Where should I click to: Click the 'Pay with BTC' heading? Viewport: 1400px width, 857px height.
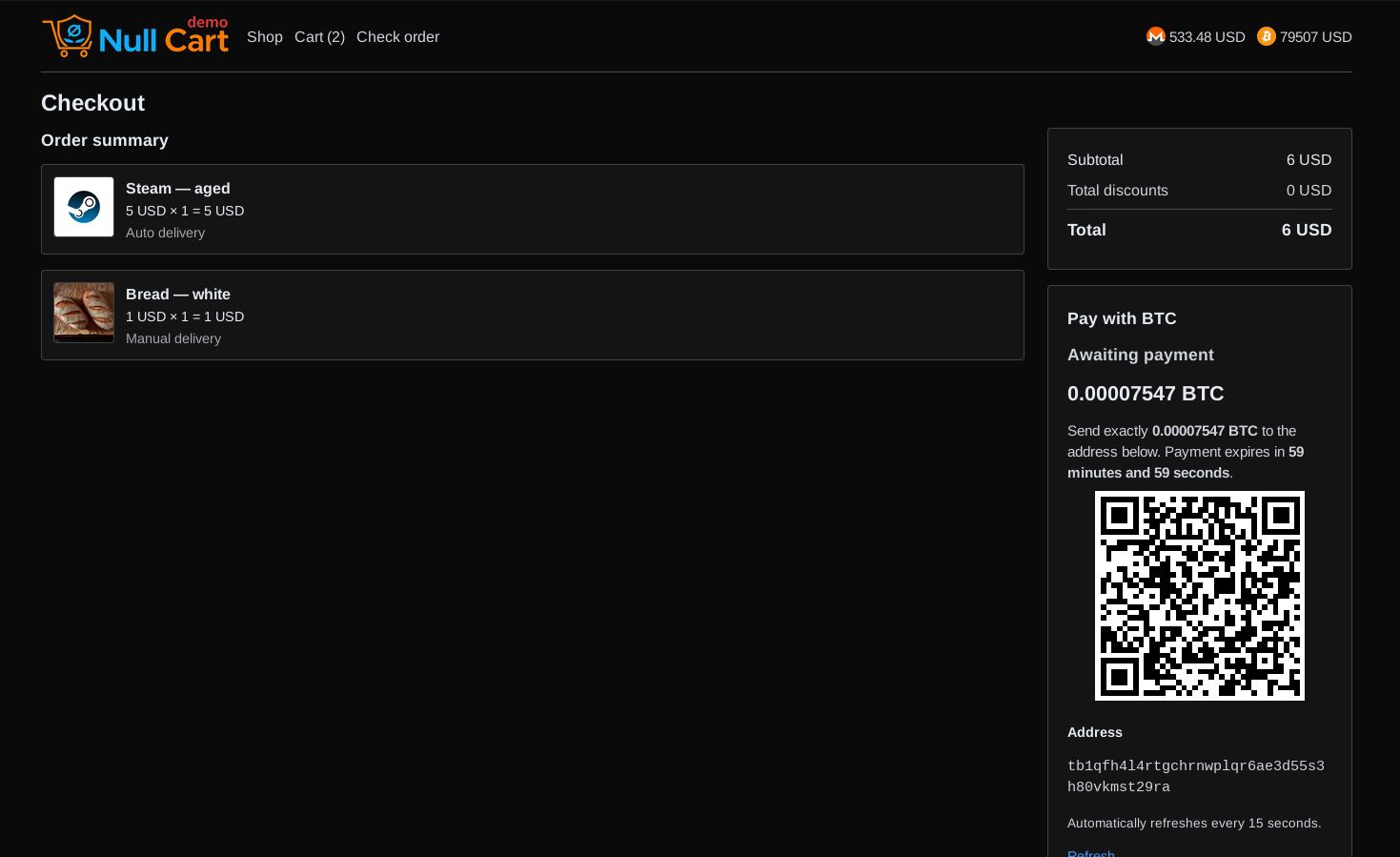1122,318
